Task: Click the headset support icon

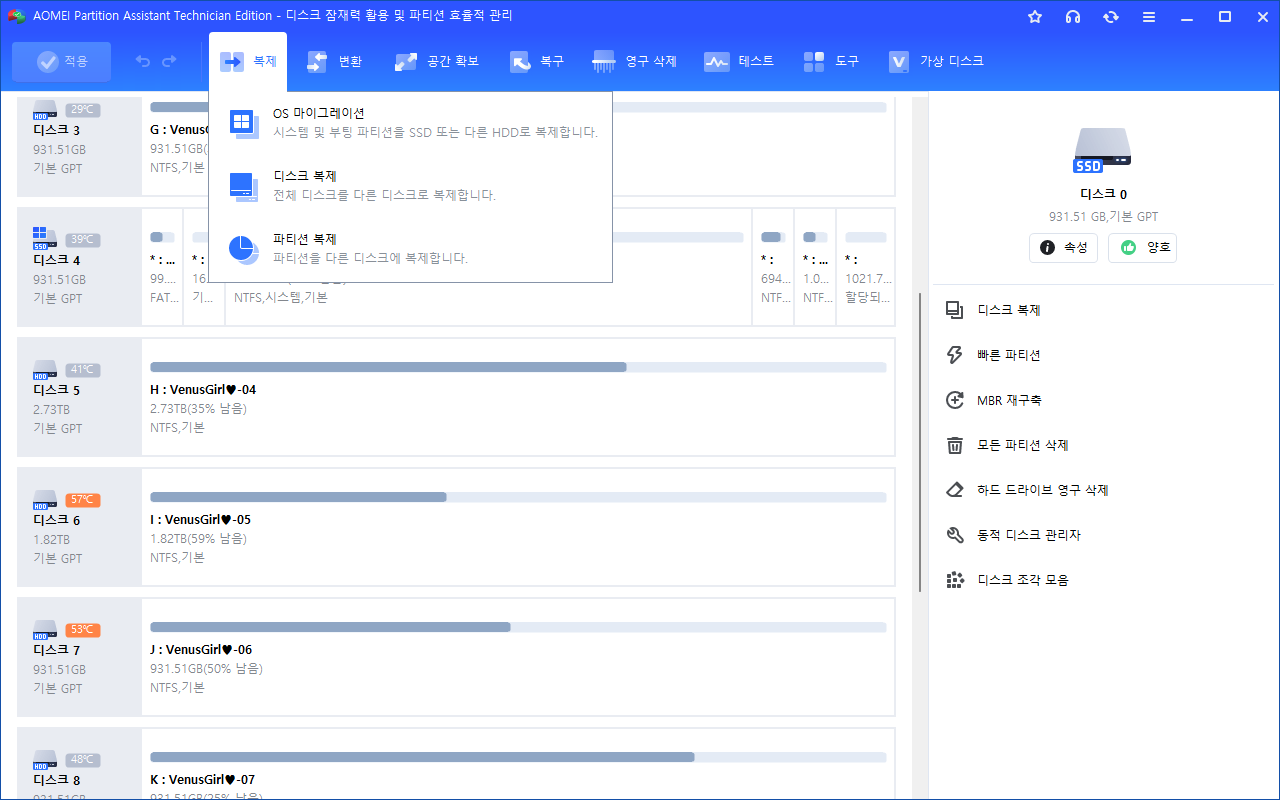Action: point(1073,17)
